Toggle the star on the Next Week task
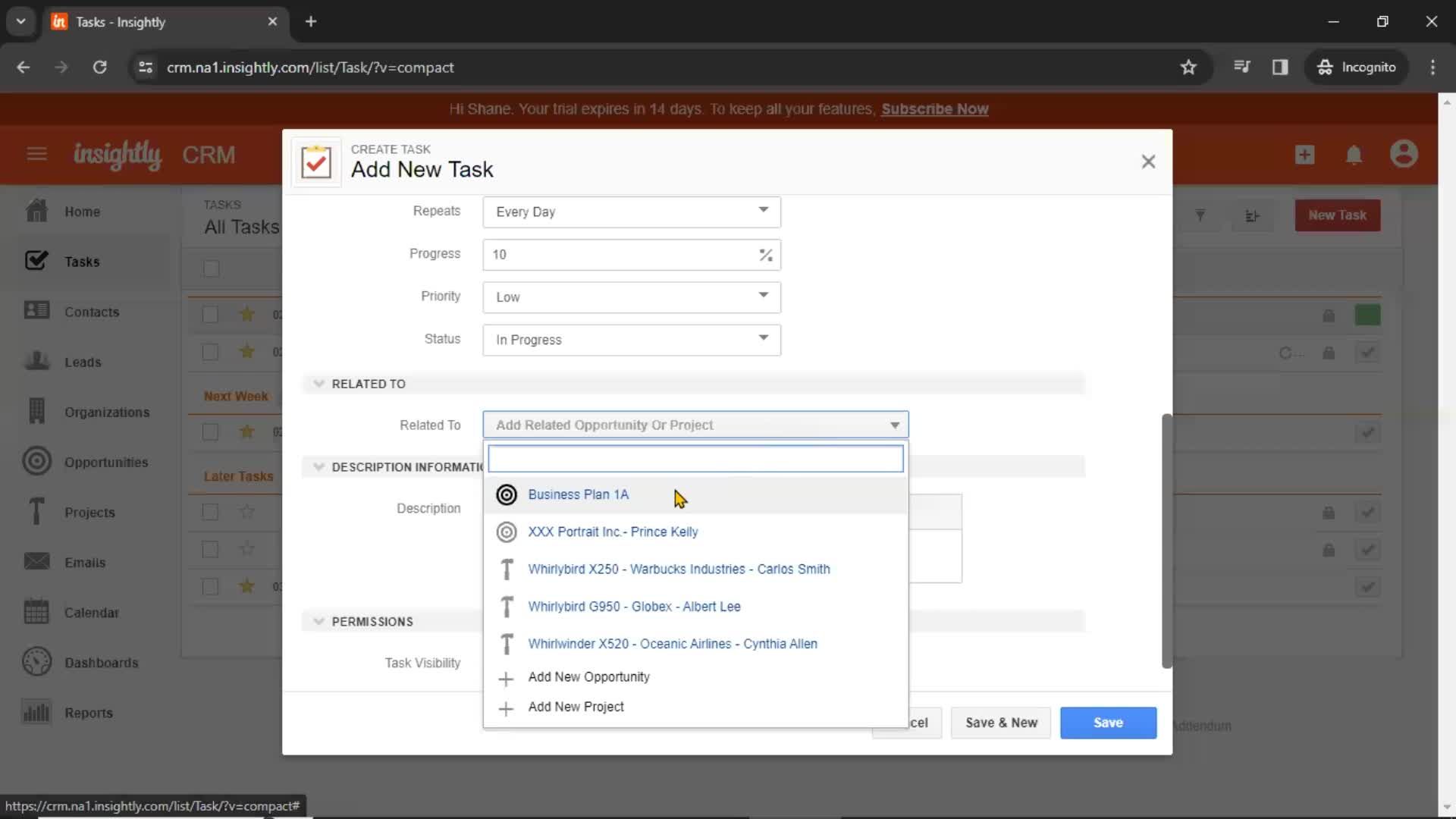 click(247, 431)
